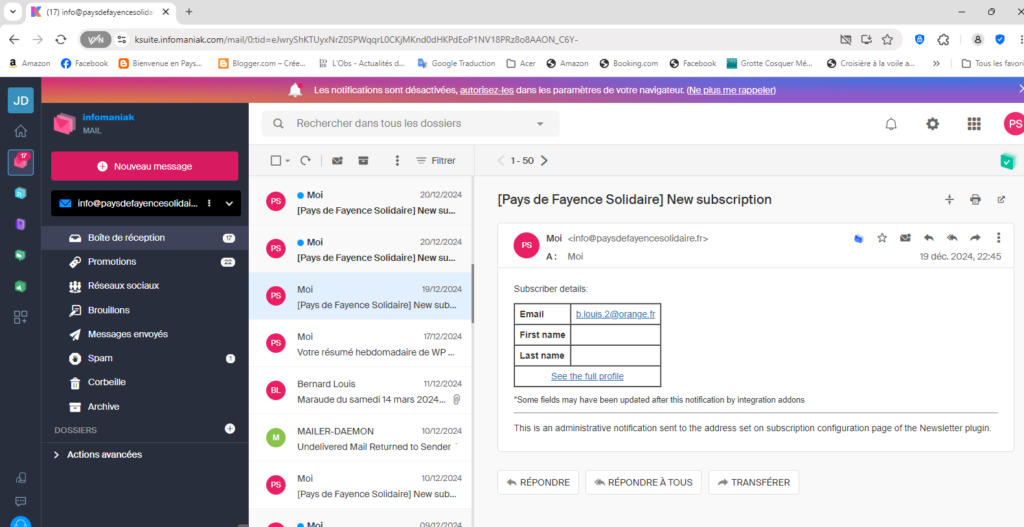Click the forward arrow icon in email header
This screenshot has width=1024, height=527.
point(975,238)
